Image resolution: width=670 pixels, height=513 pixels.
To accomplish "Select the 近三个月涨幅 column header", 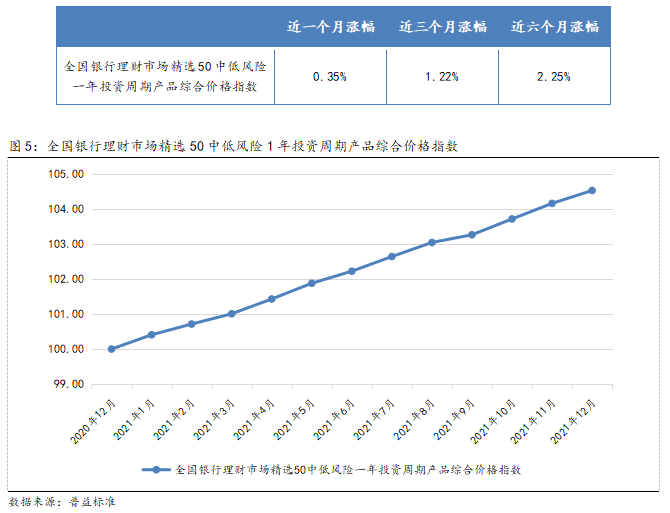I will (x=441, y=27).
